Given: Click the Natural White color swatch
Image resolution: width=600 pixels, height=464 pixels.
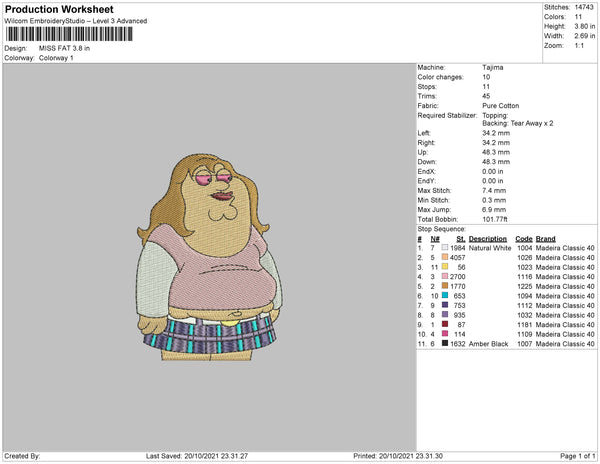Looking at the screenshot, I should click(x=444, y=249).
